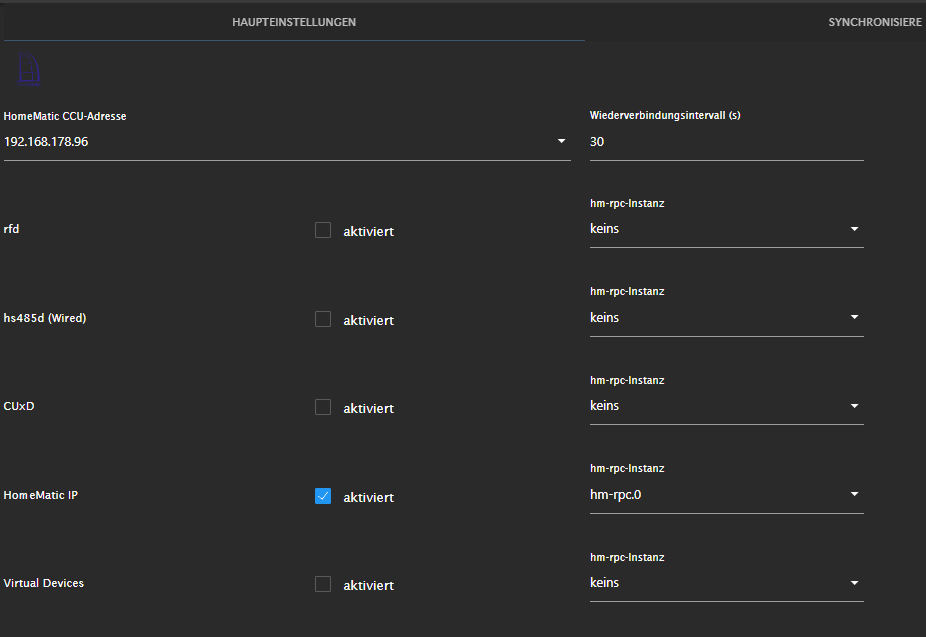Enable the Virtual Devices checkbox
Viewport: 926px width, 637px height.
click(323, 584)
